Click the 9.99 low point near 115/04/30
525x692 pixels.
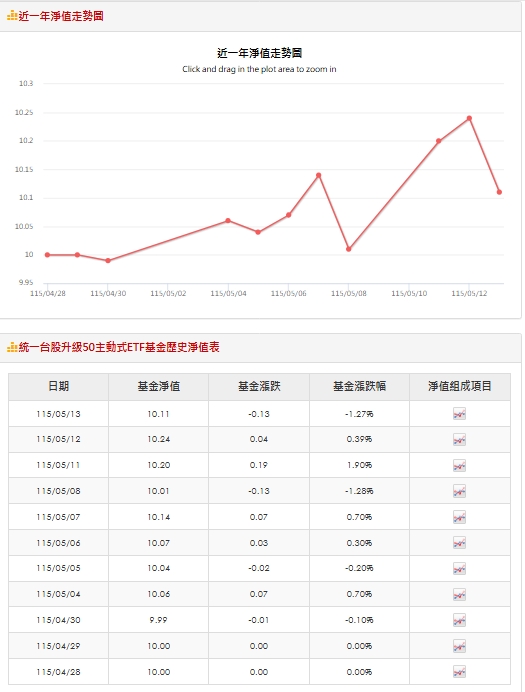coord(108,261)
